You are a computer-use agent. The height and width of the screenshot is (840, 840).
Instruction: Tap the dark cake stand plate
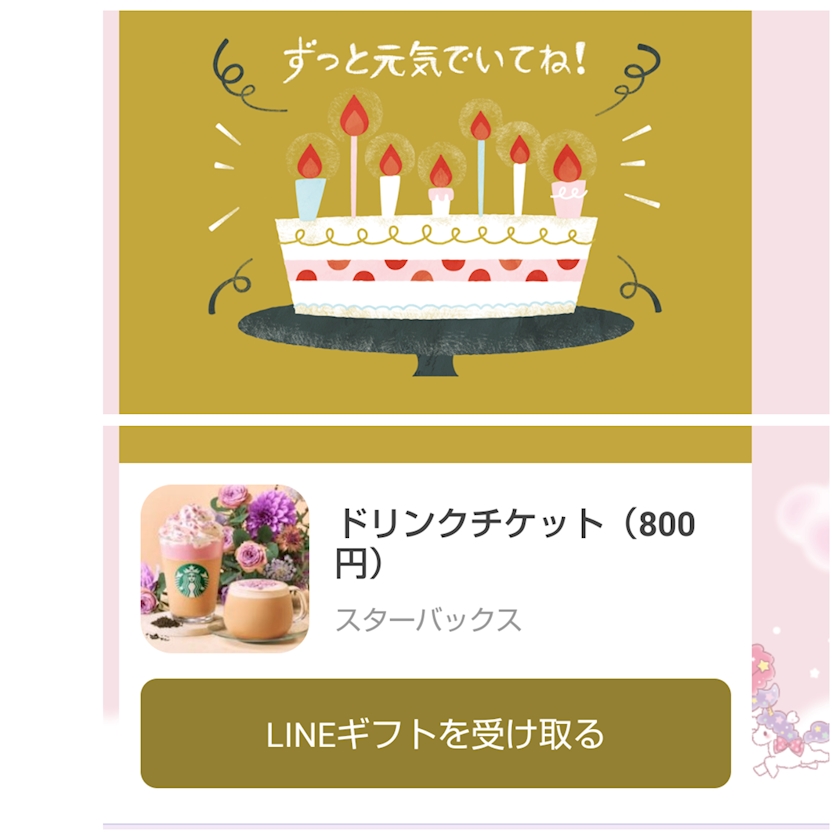436,333
